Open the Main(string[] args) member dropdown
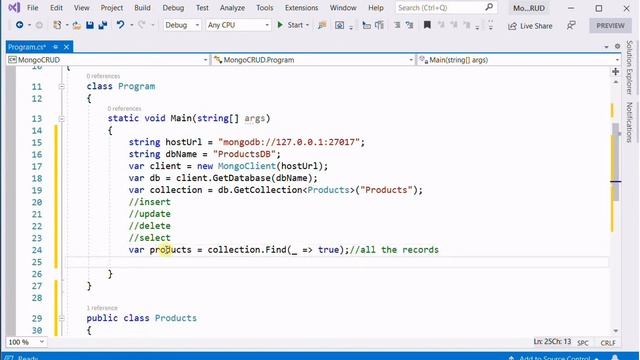 (518, 60)
